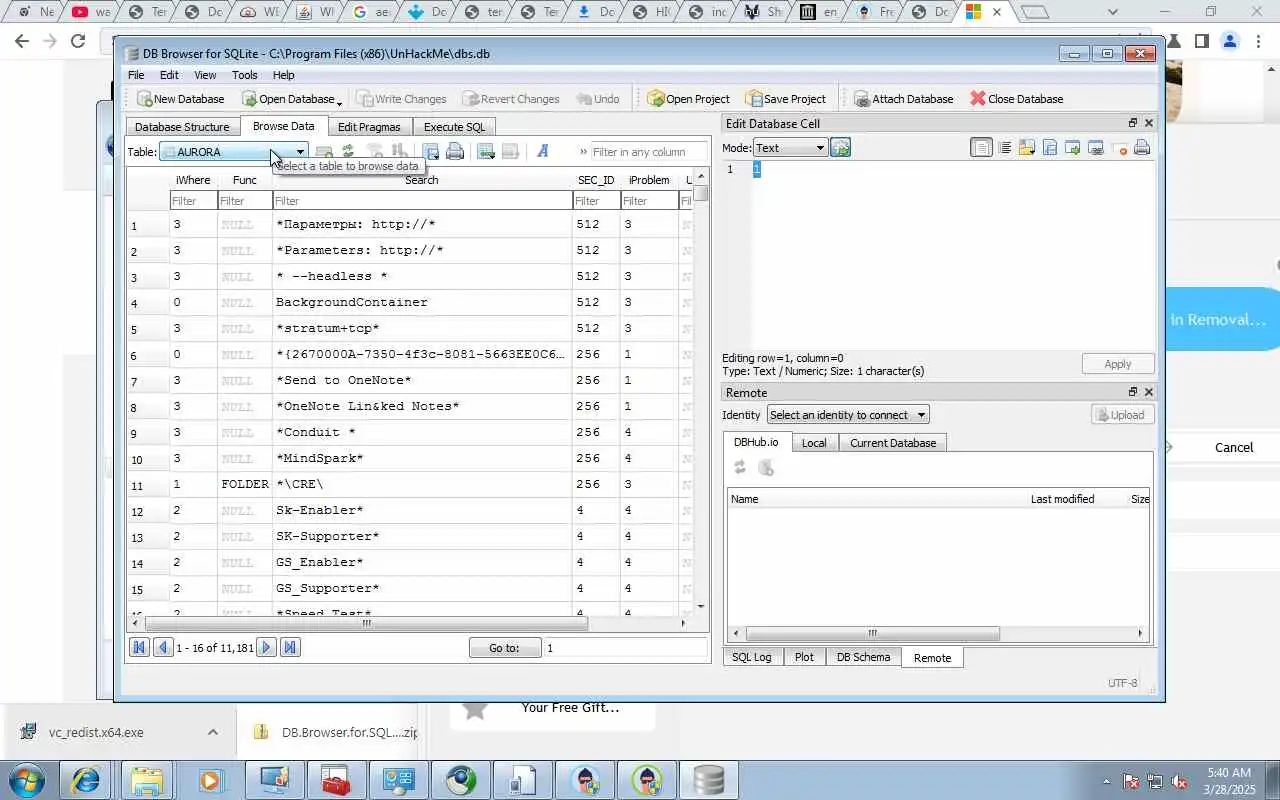Image resolution: width=1280 pixels, height=800 pixels.
Task: Click the Remote panel refresh arrows icon
Action: pyautogui.click(x=740, y=468)
